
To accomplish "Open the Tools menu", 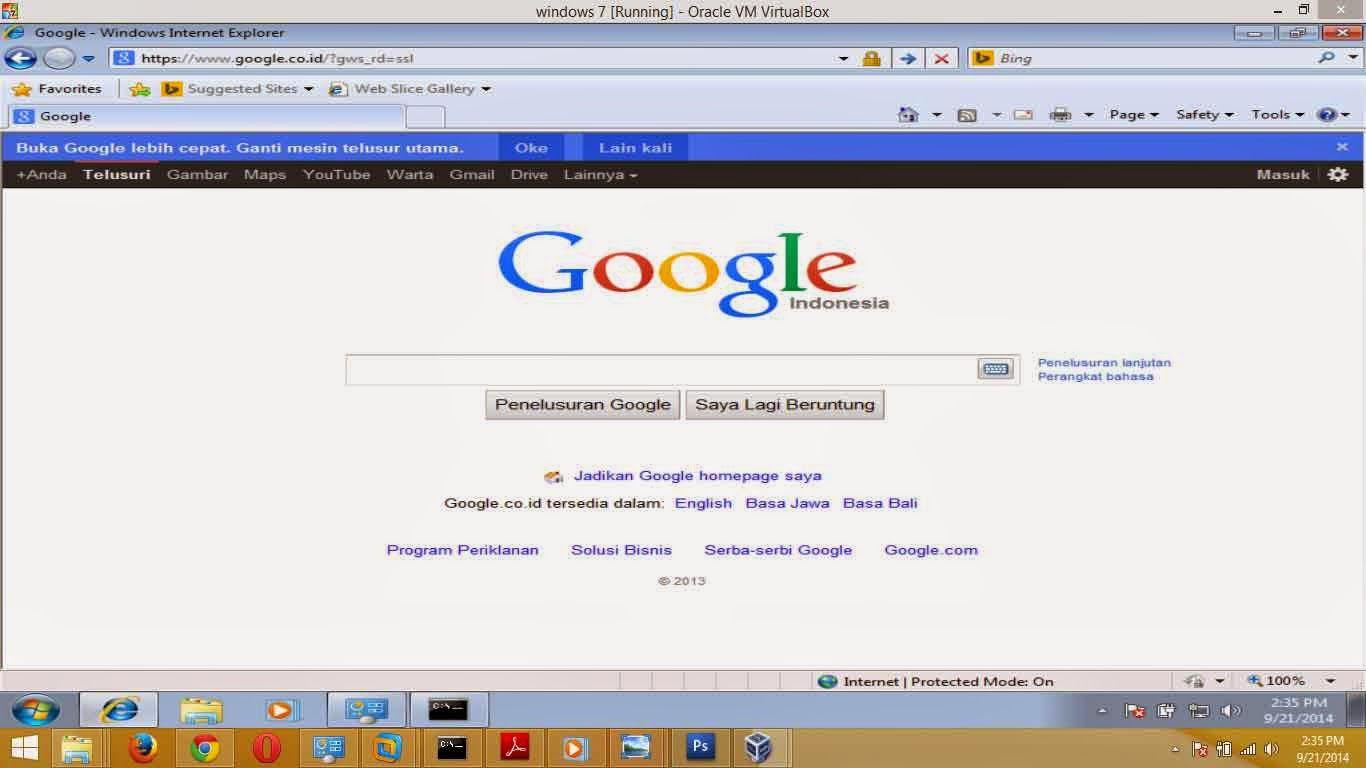I will point(1278,115).
